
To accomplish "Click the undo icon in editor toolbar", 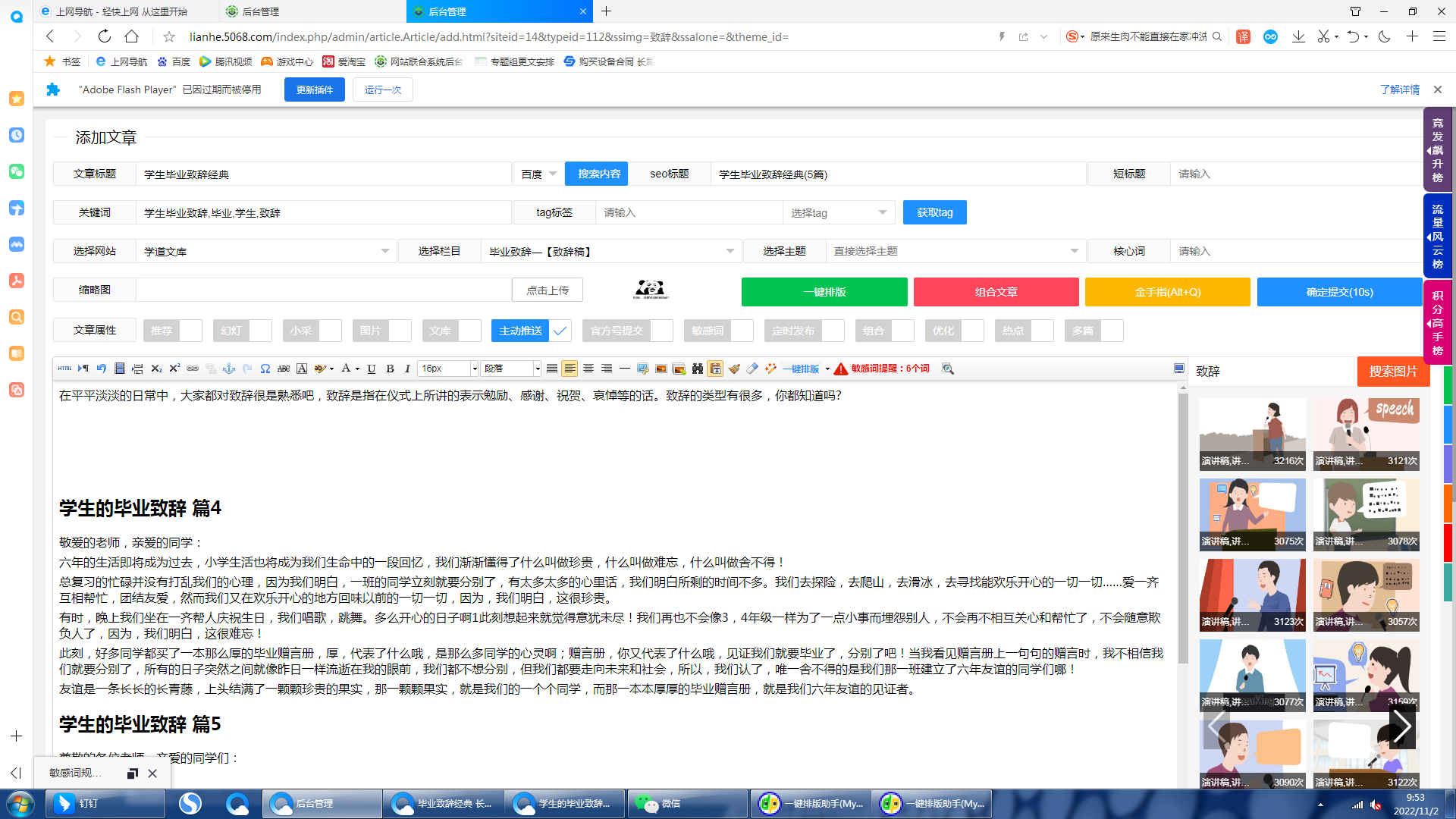I will (101, 369).
